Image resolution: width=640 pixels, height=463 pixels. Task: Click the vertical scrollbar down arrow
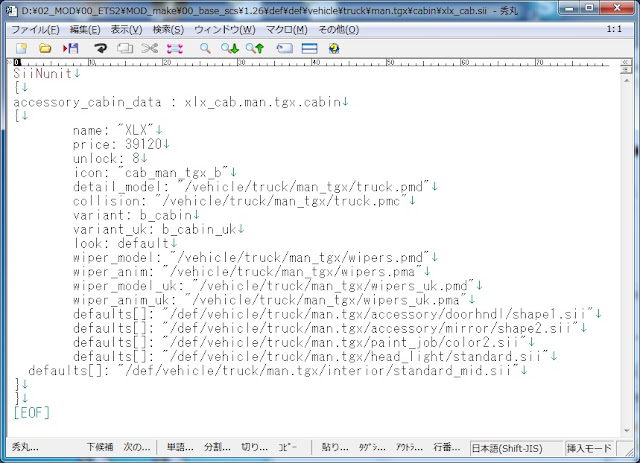(x=627, y=430)
